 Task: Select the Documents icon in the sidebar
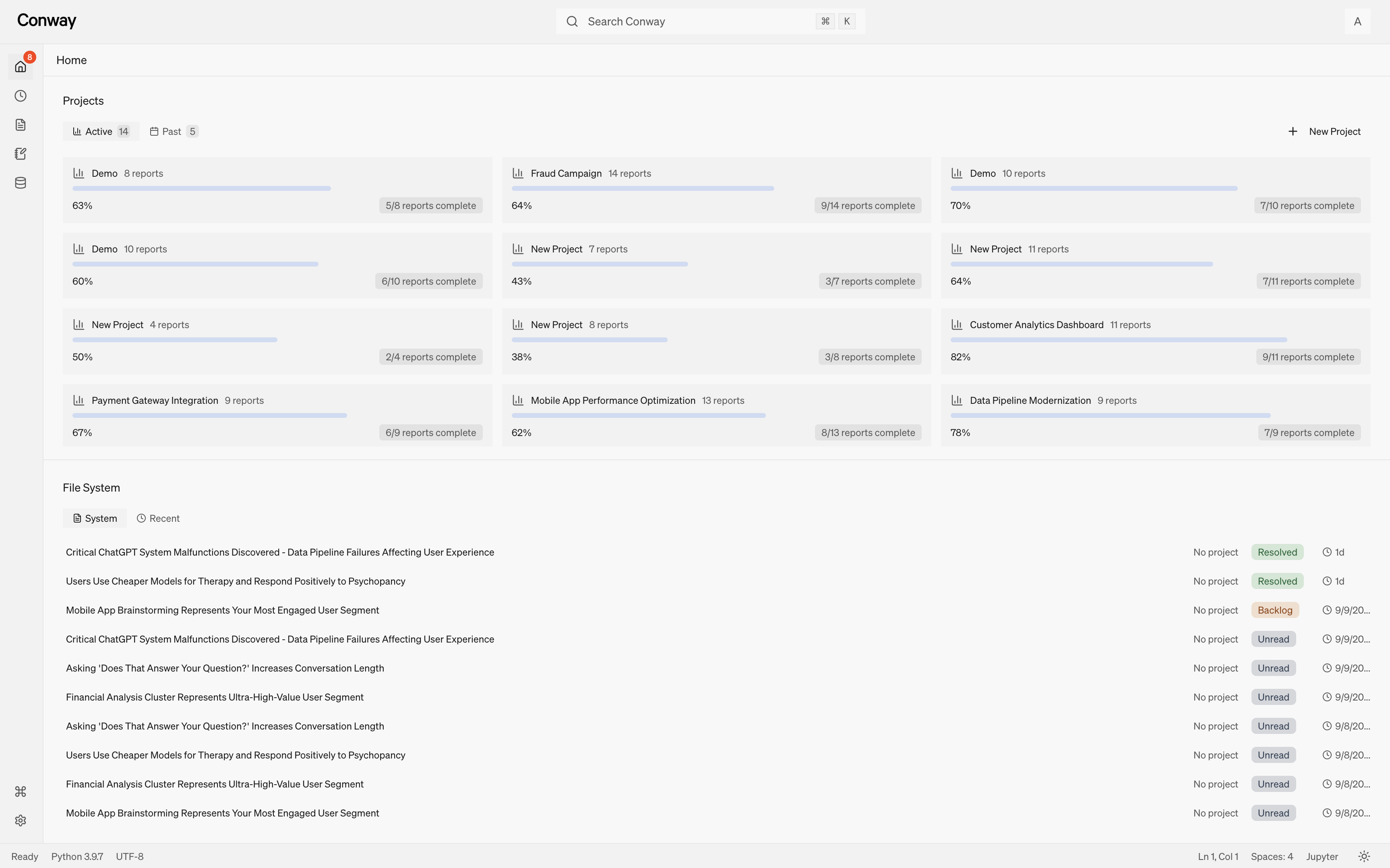click(21, 124)
